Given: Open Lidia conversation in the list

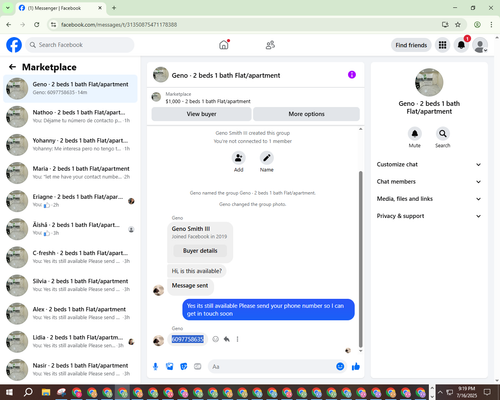Looking at the screenshot, I should (70, 341).
